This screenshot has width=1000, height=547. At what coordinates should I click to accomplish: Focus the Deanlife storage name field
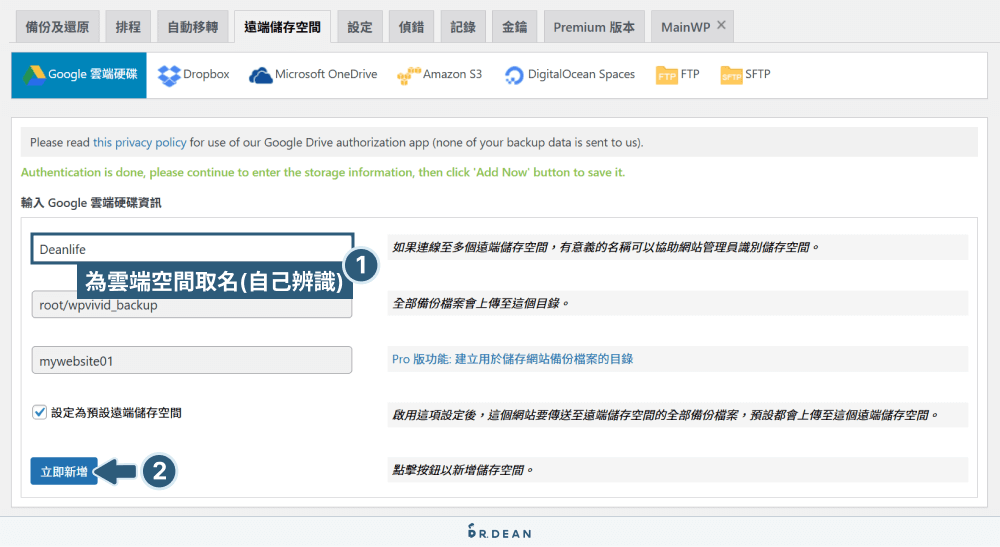[192, 249]
